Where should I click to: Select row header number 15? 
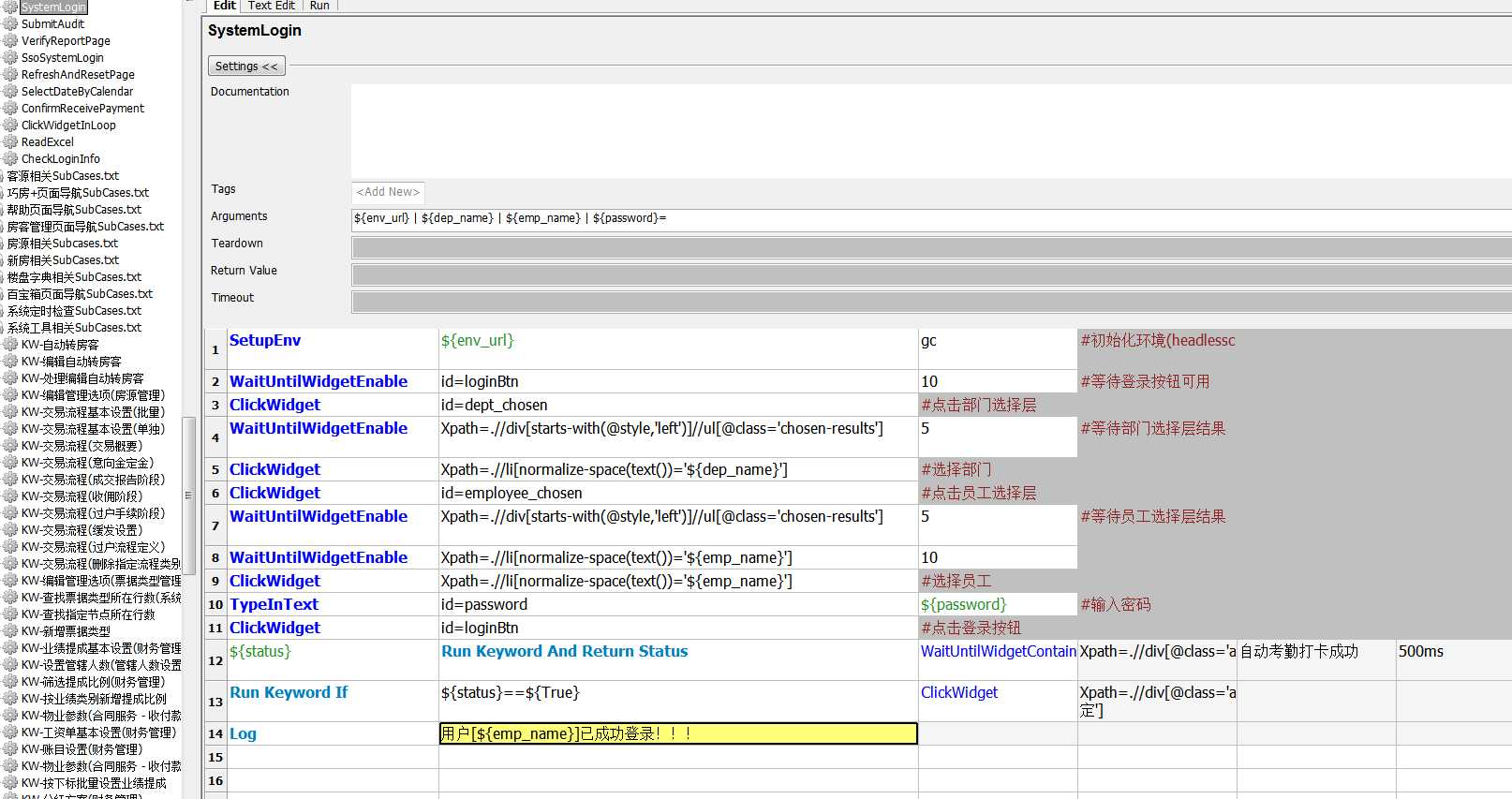tap(215, 757)
